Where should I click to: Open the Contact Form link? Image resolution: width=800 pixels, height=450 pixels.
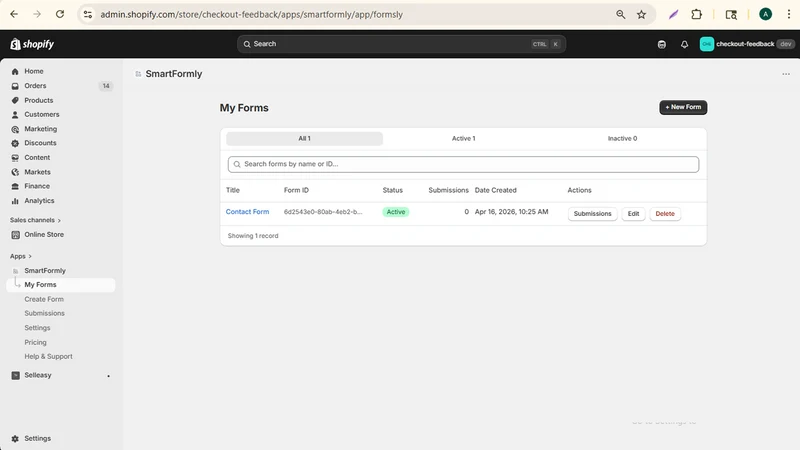[x=247, y=212]
